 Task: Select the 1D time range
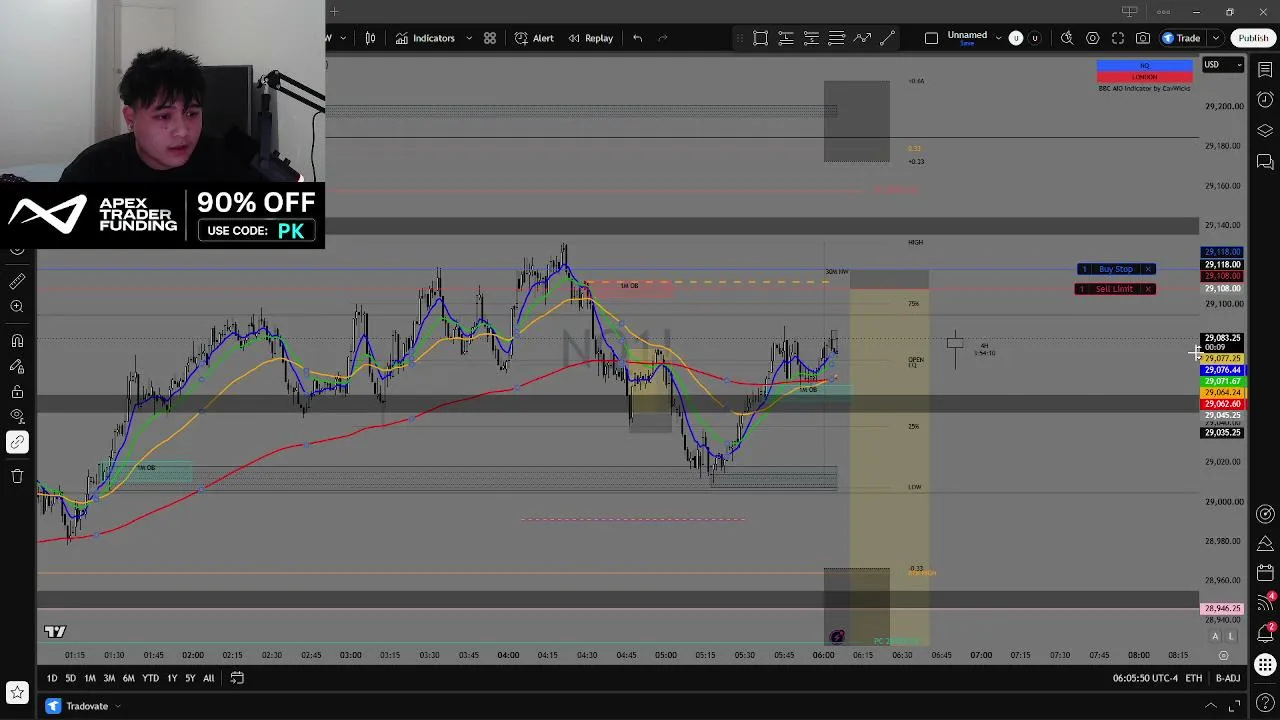point(51,678)
